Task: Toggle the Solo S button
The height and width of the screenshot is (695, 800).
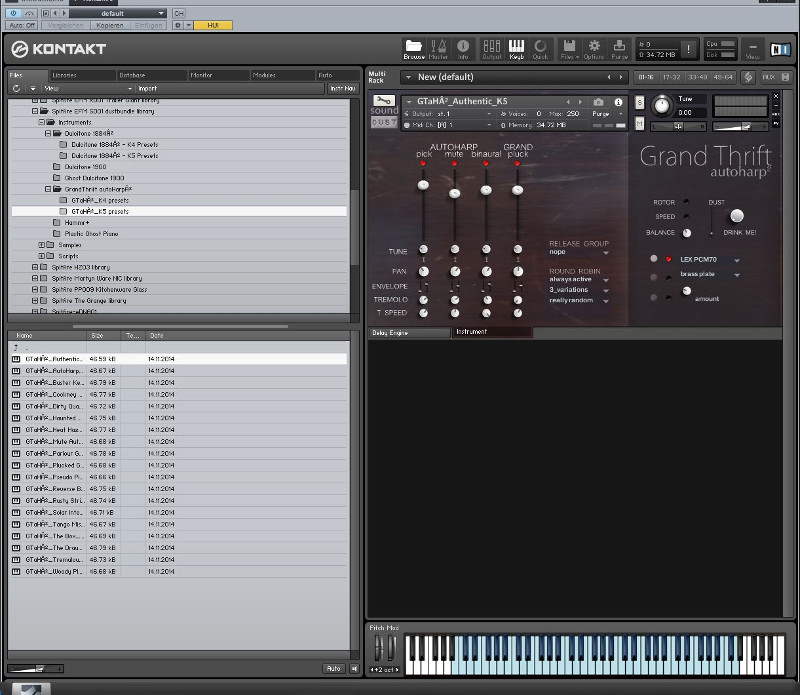Action: click(640, 103)
